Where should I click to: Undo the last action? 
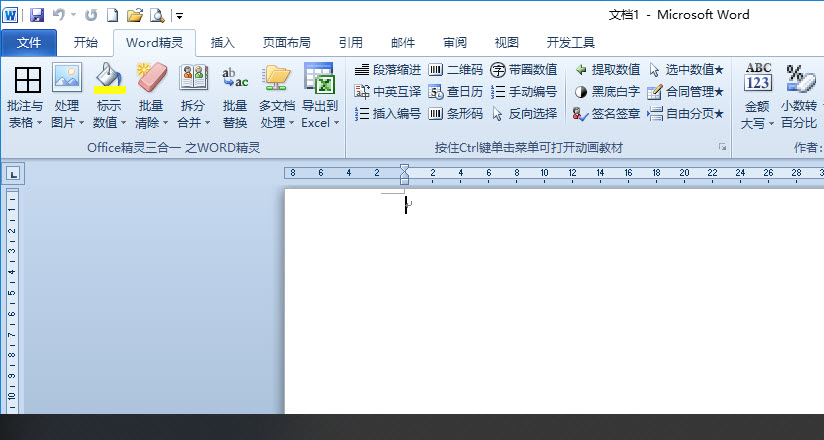click(x=59, y=15)
